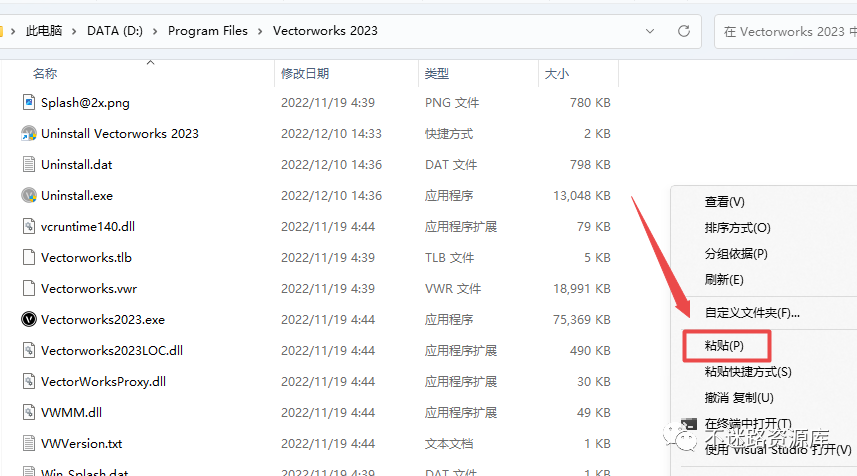Click the vcruntime140.dll file icon
Image resolution: width=857 pixels, height=476 pixels.
tap(29, 226)
